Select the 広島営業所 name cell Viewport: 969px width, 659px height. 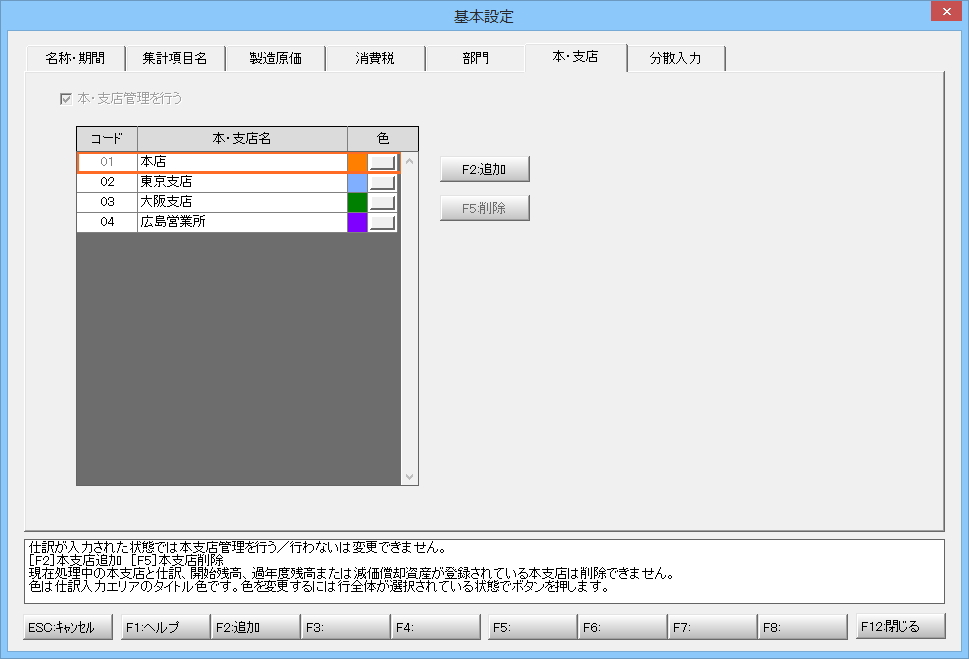242,221
